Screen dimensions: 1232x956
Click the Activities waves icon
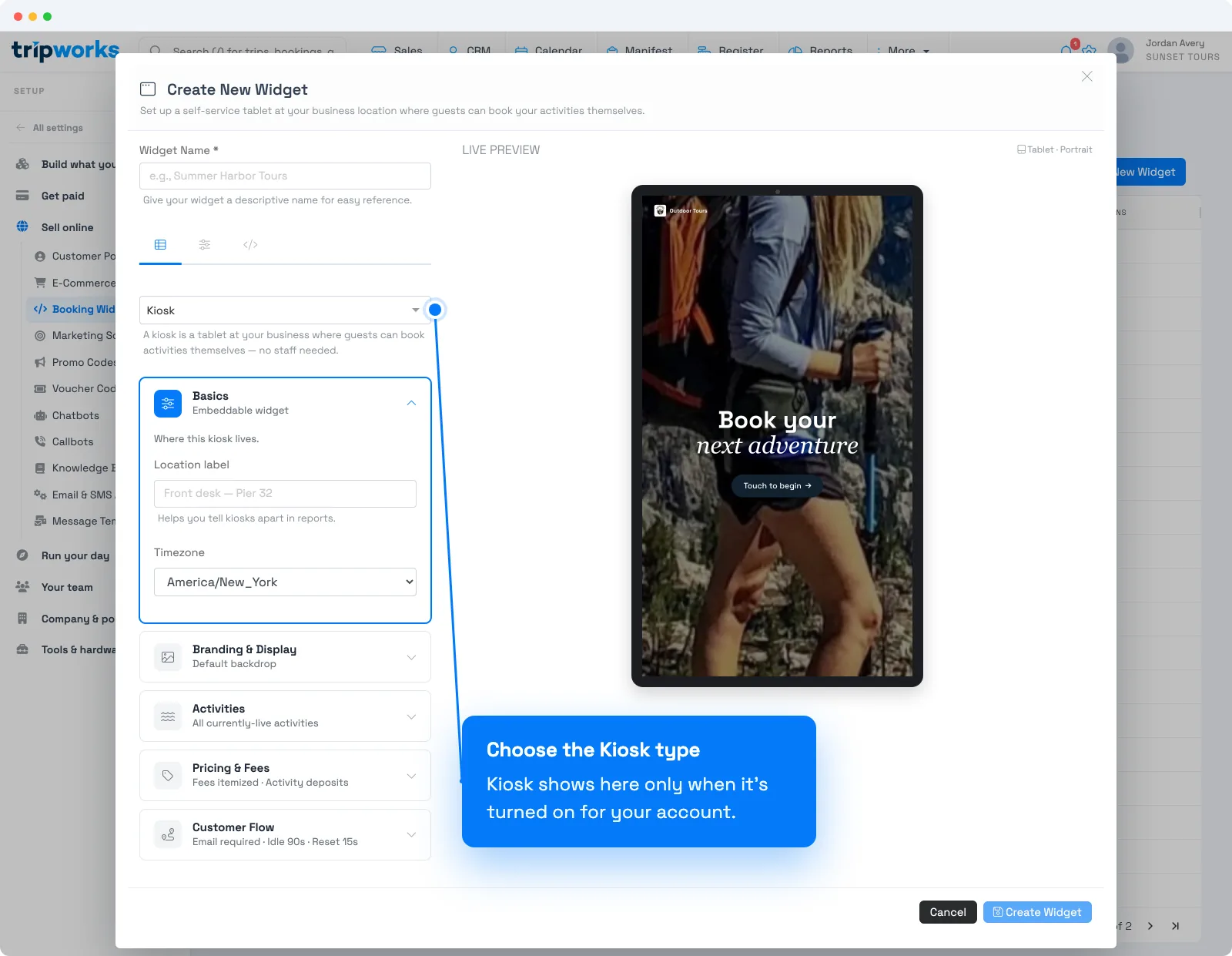click(x=168, y=716)
